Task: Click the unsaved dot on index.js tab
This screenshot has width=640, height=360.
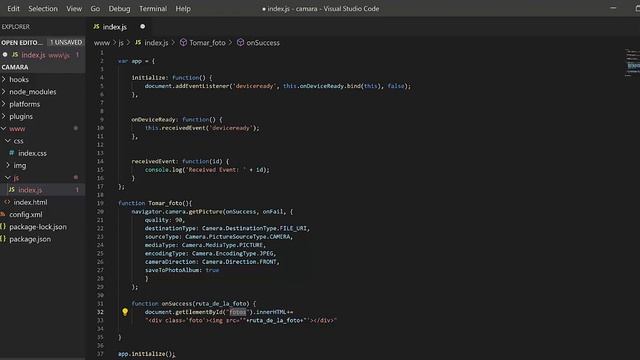Action: [x=142, y=27]
